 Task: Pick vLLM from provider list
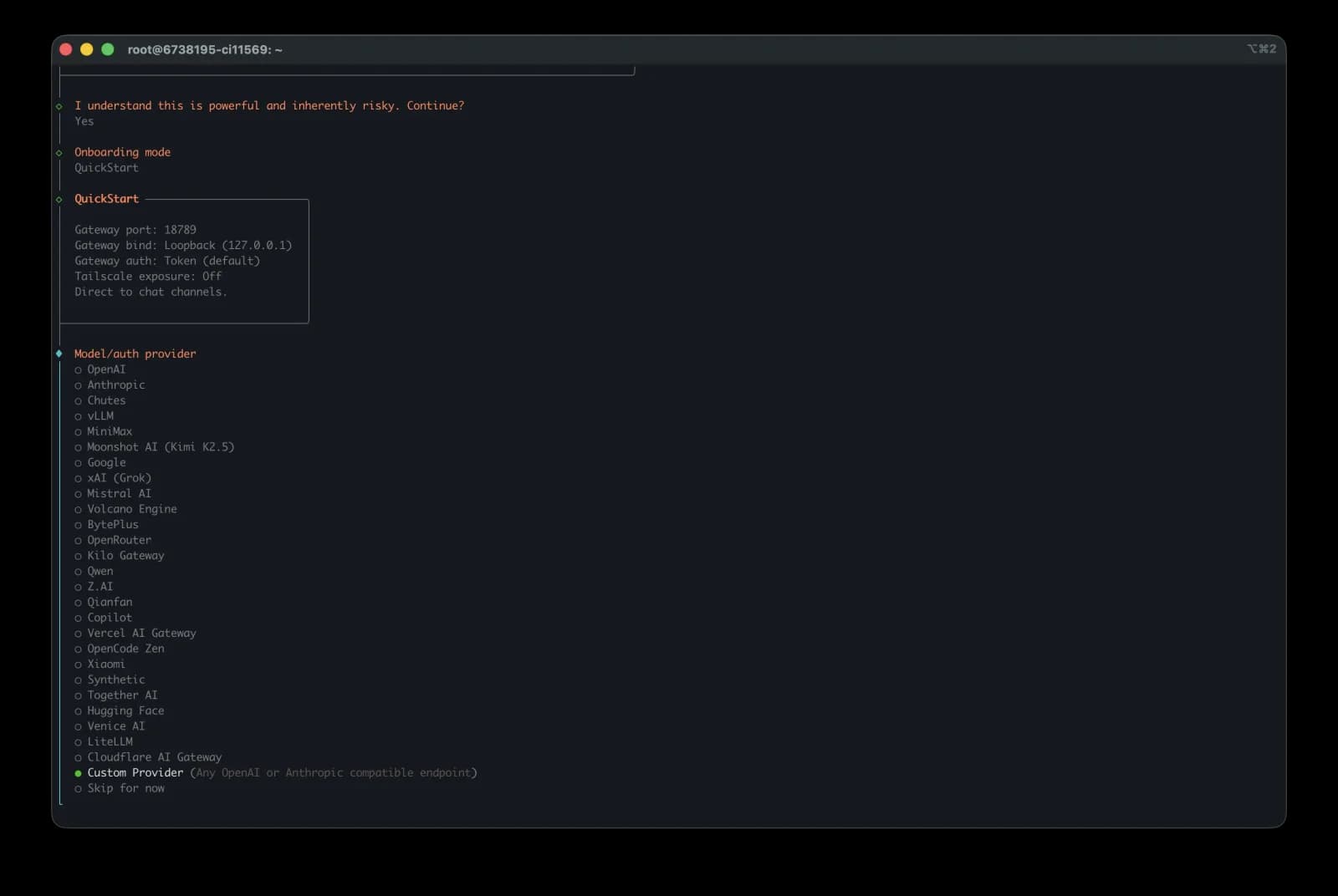pos(94,416)
